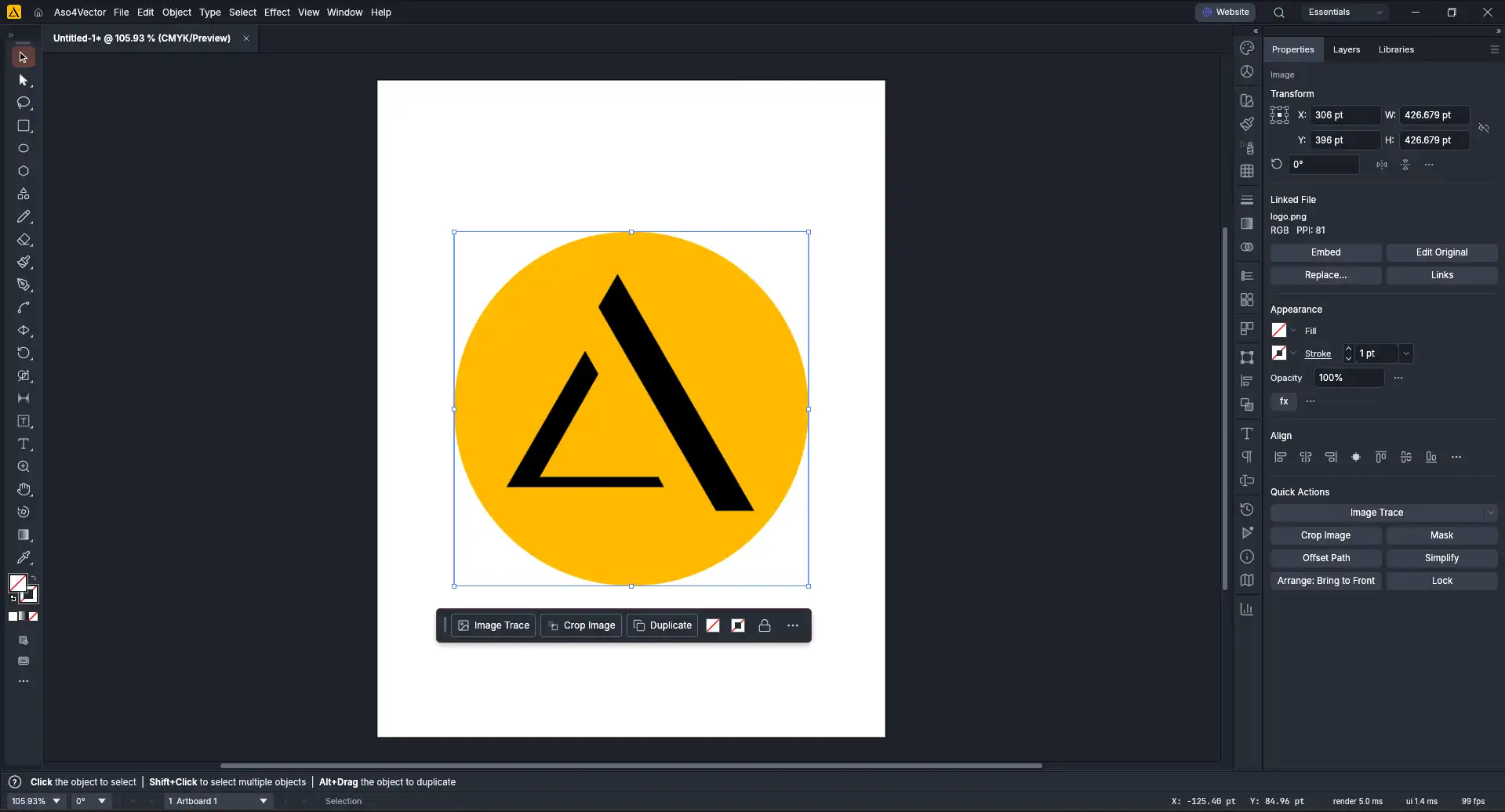Toggle constrain width and height proportions
The height and width of the screenshot is (812, 1505).
pyautogui.click(x=1484, y=128)
